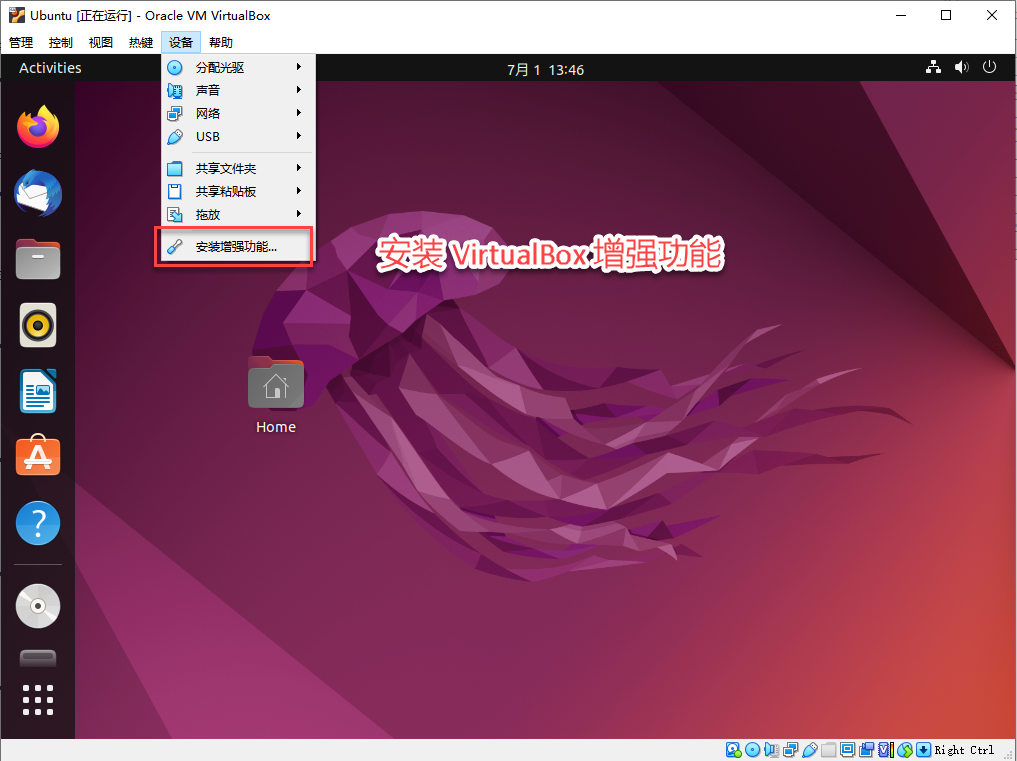Open LibreOffice Writer from the dock
The width and height of the screenshot is (1017, 761).
coord(38,391)
